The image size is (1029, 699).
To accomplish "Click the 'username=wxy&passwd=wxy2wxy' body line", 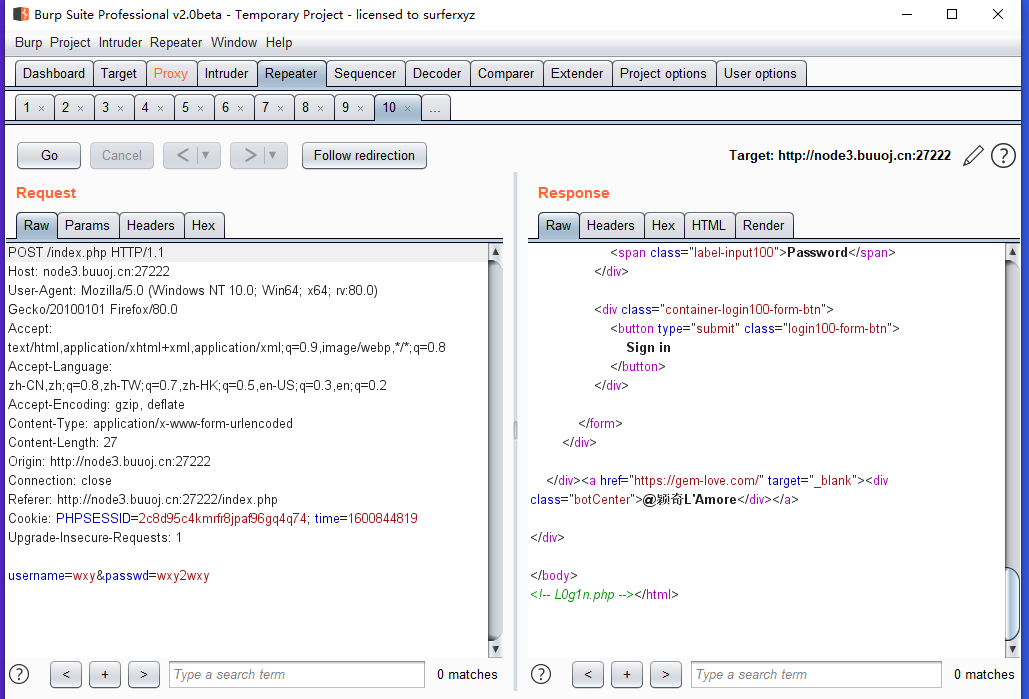I will coord(109,576).
